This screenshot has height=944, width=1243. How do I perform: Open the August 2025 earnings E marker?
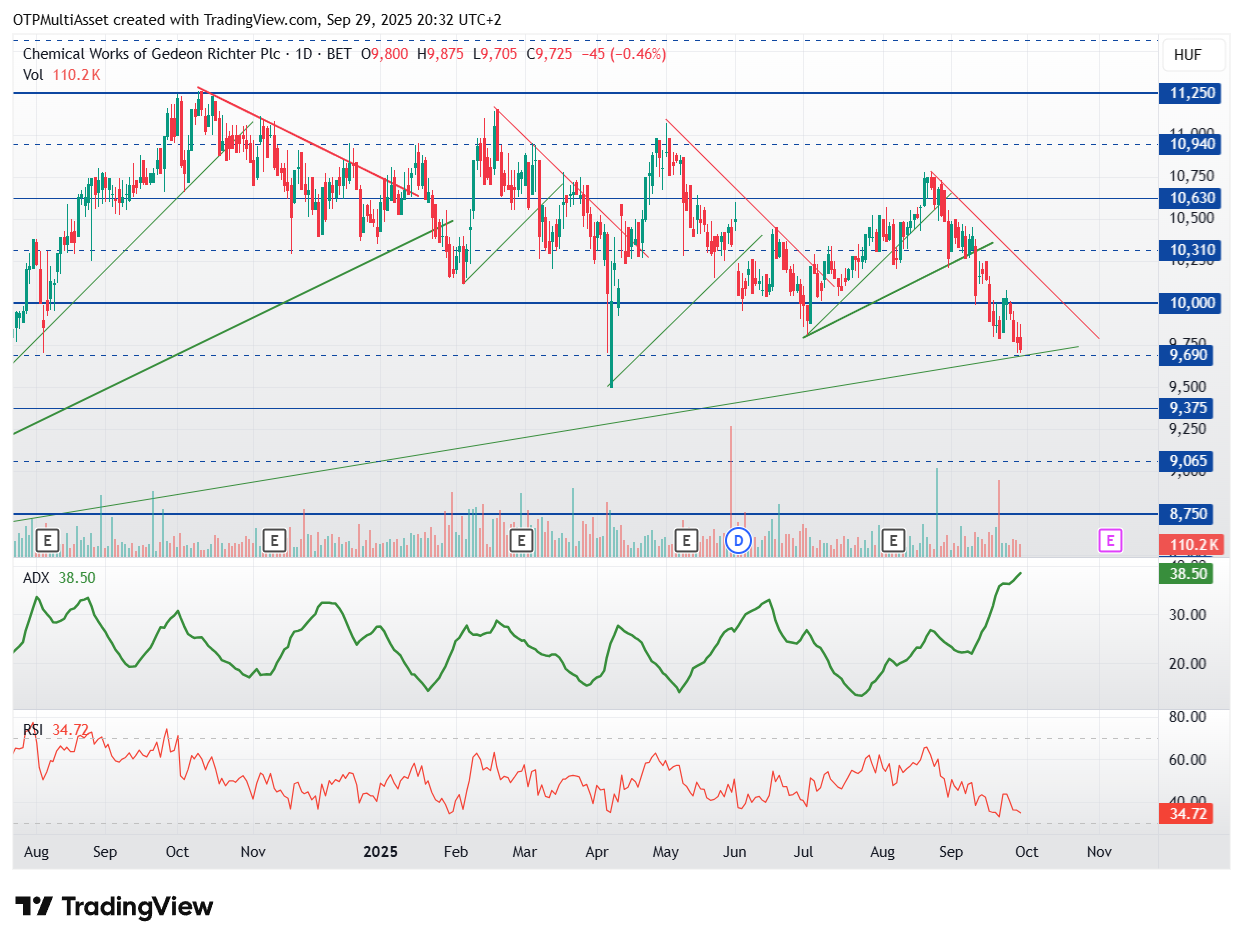pyautogui.click(x=894, y=541)
